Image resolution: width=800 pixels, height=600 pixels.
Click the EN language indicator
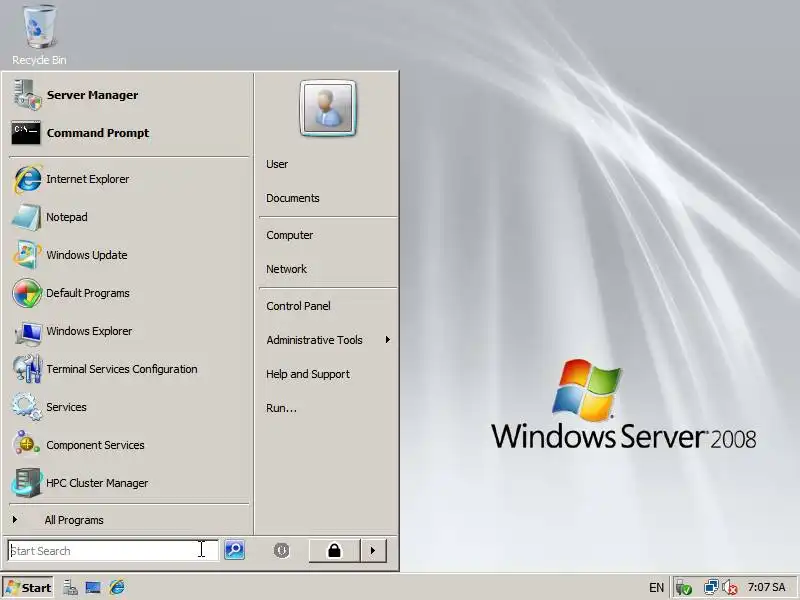pyautogui.click(x=656, y=588)
